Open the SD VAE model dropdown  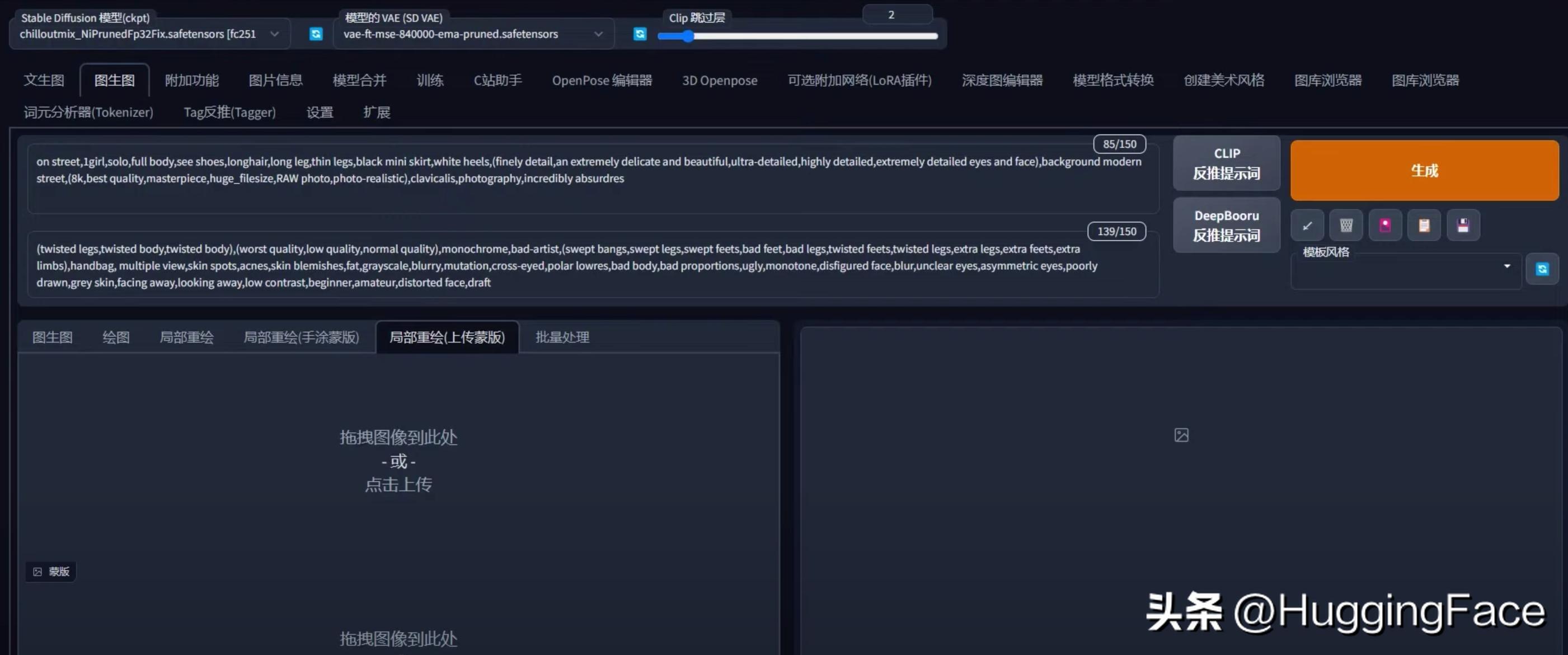[598, 34]
